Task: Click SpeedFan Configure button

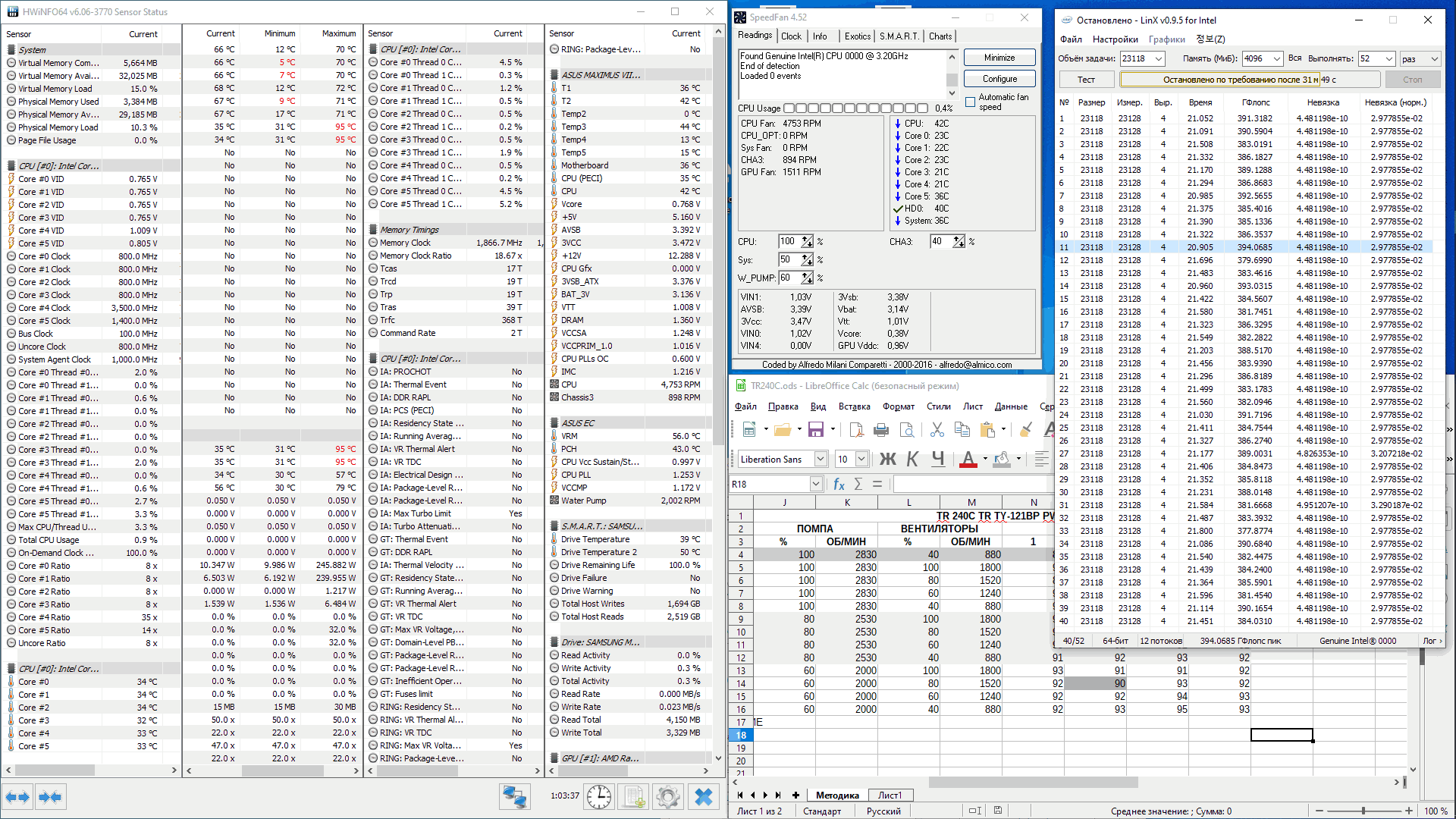Action: (999, 79)
